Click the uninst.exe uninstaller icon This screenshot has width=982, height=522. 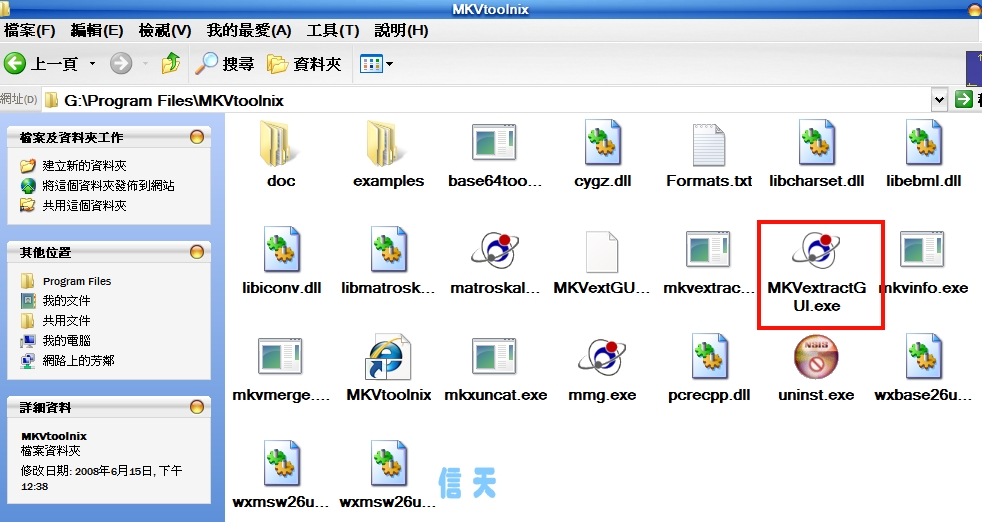click(816, 359)
